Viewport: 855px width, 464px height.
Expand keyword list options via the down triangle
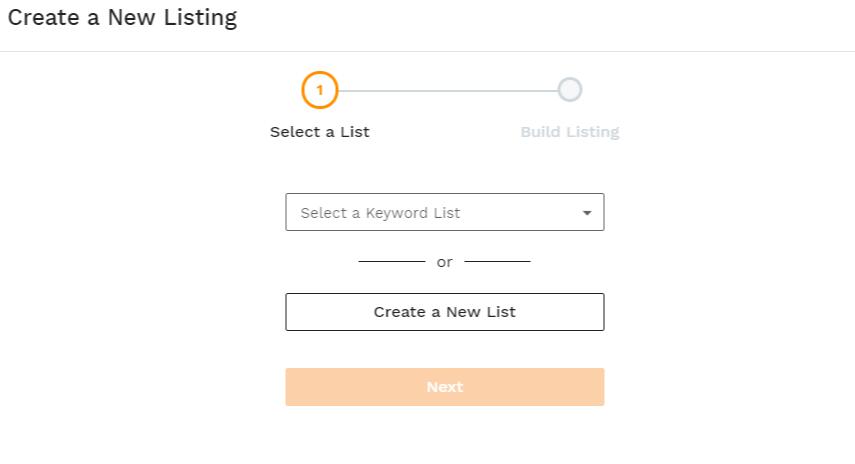tap(587, 213)
